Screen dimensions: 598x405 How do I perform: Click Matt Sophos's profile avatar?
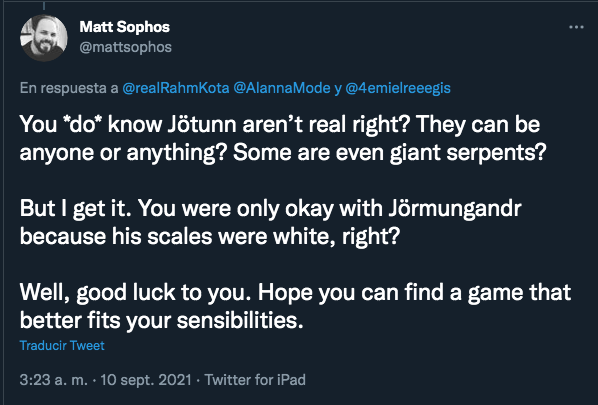[x=44, y=38]
